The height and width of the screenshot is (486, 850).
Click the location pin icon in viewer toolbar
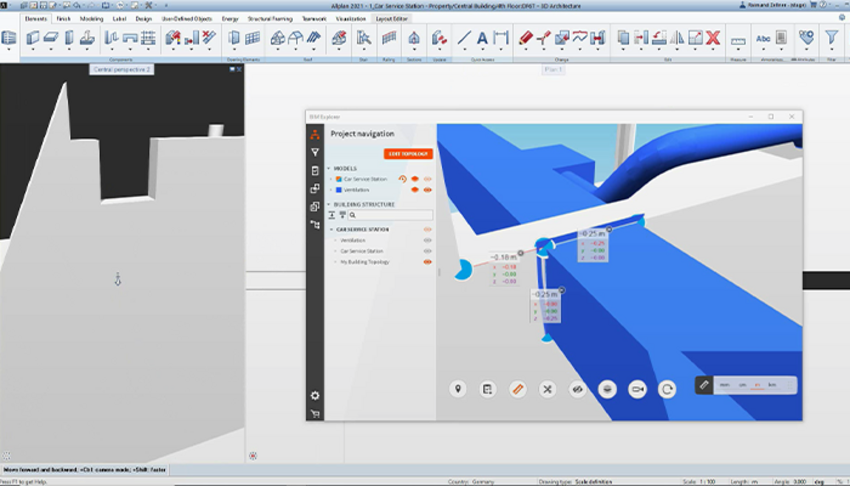(x=458, y=389)
